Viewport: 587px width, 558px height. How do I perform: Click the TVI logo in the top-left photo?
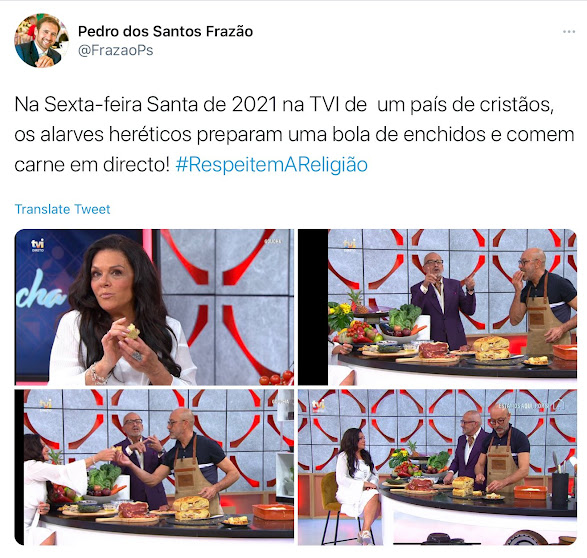[x=37, y=245]
